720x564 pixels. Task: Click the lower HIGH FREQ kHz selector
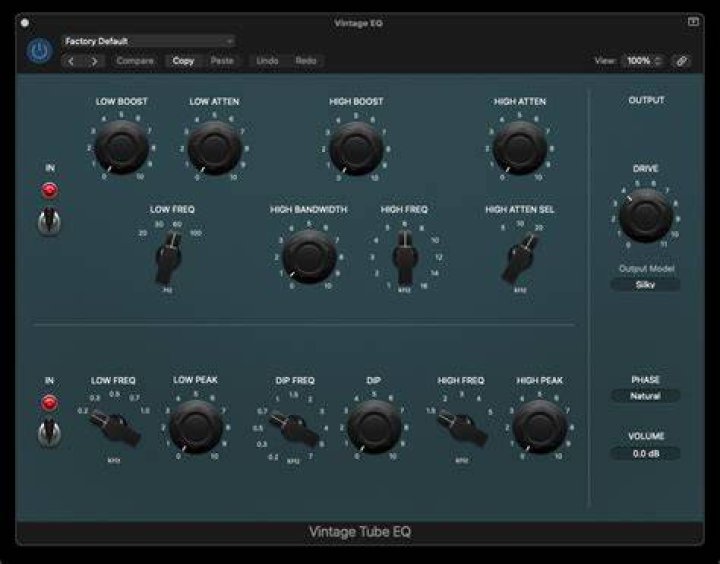point(462,428)
